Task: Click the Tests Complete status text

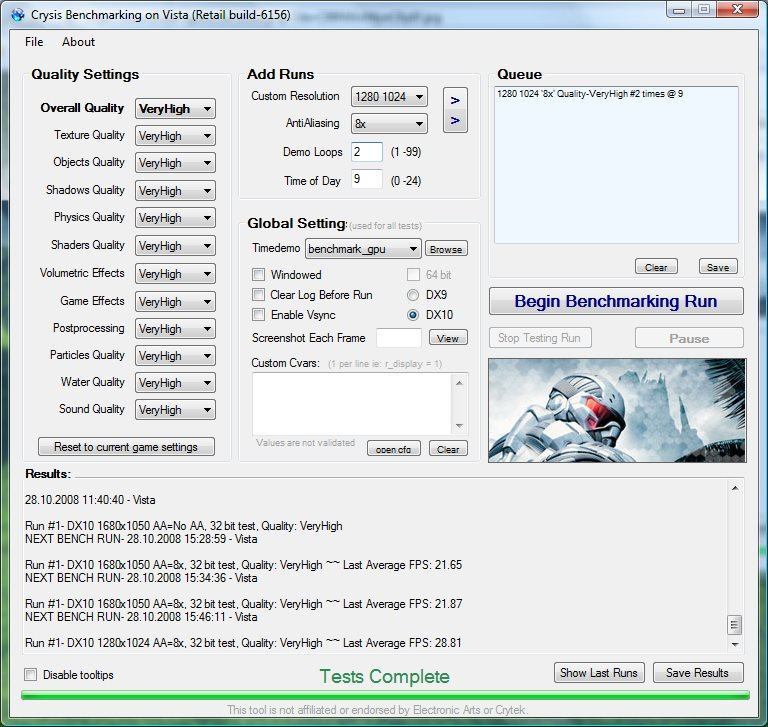Action: 384,677
